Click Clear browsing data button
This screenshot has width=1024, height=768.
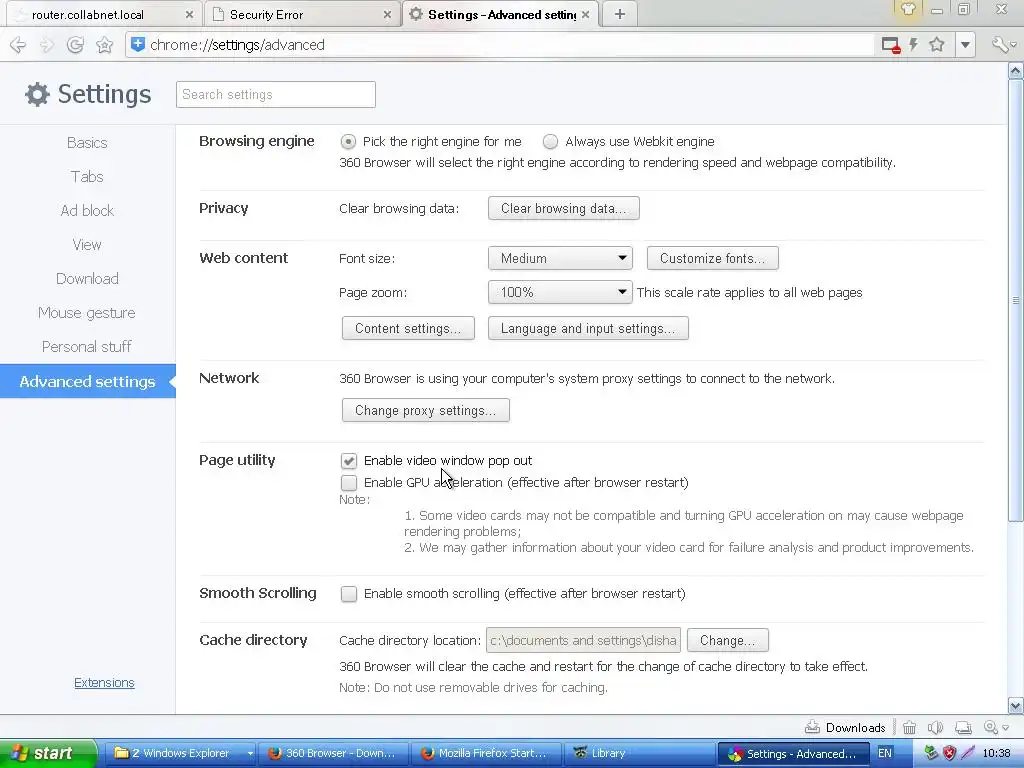[x=564, y=208]
